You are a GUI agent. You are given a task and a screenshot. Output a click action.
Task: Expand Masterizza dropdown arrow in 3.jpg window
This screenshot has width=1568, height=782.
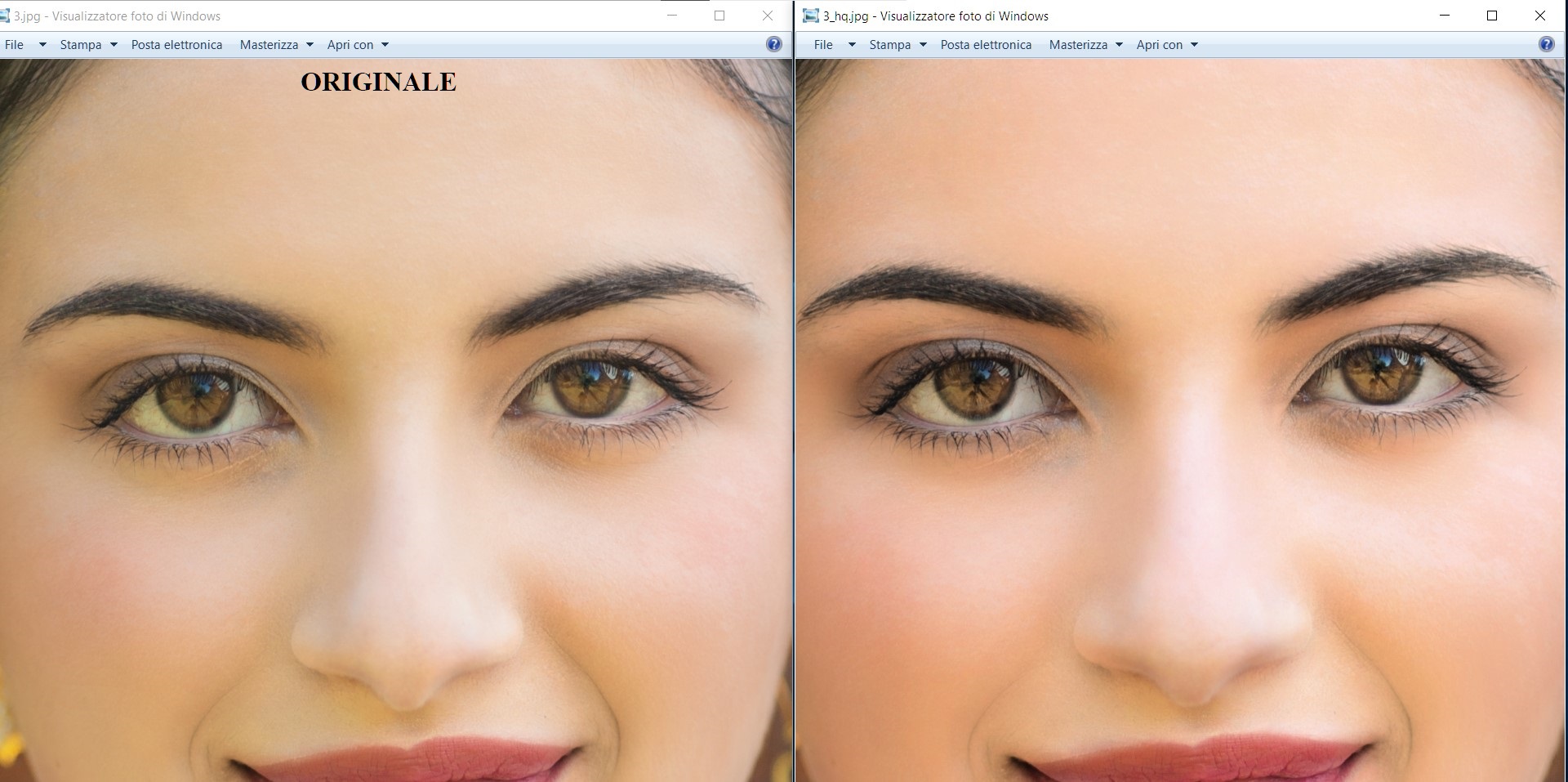[310, 45]
